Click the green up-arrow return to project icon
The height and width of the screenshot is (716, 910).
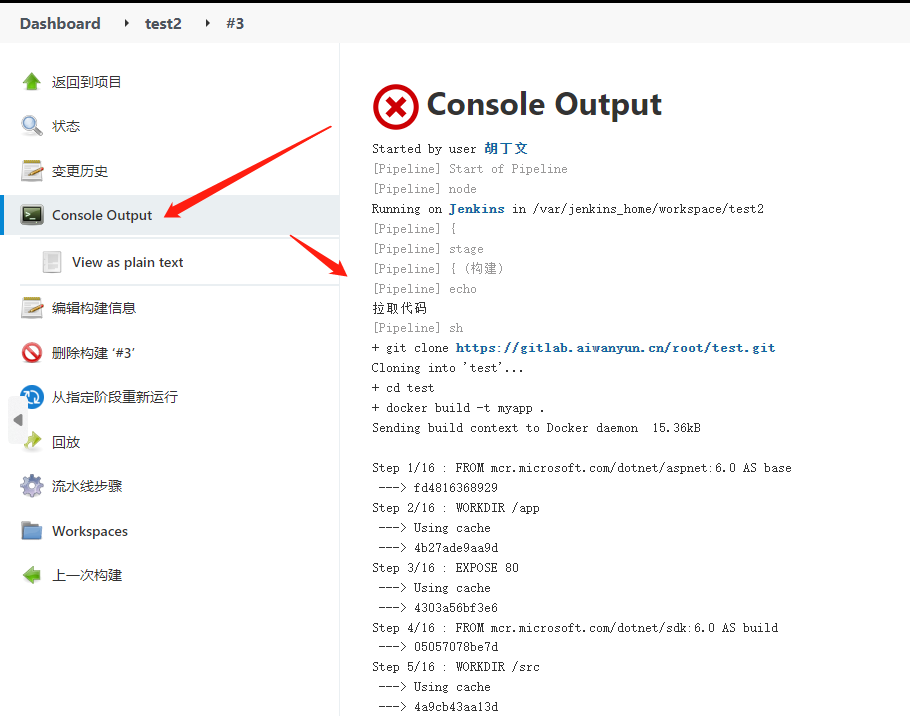click(32, 82)
